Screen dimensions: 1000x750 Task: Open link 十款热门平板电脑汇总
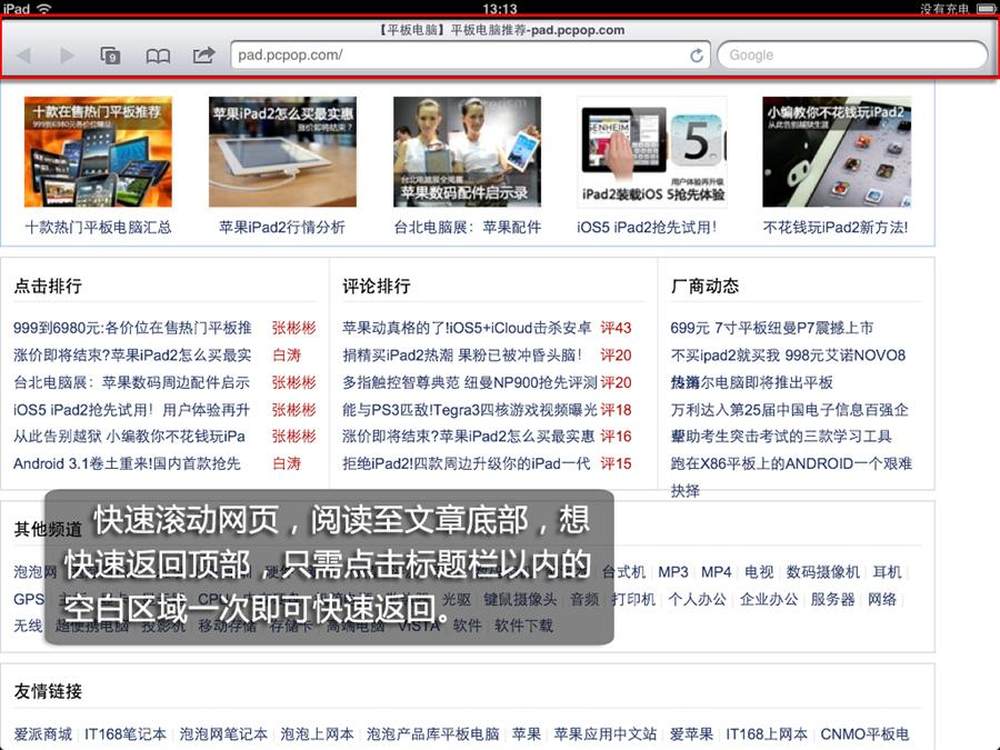(x=98, y=227)
